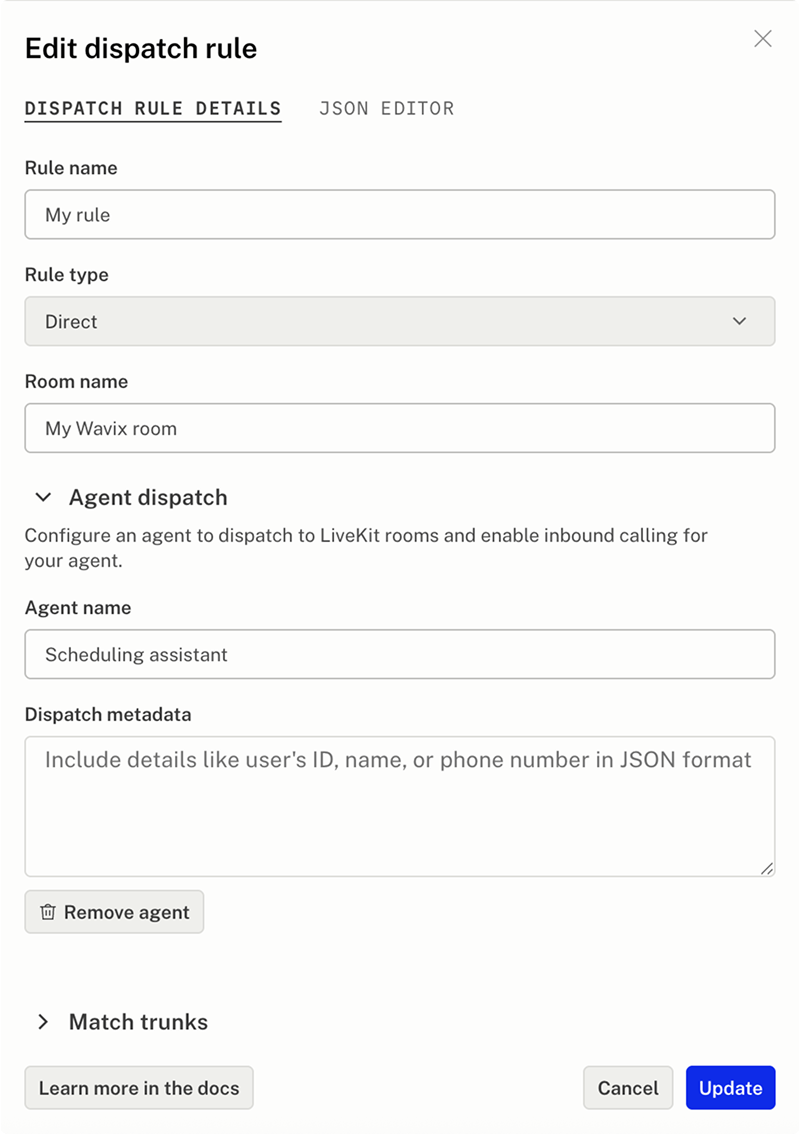This screenshot has width=800, height=1134.
Task: Click inside the Dispatch metadata text area
Action: [399, 806]
